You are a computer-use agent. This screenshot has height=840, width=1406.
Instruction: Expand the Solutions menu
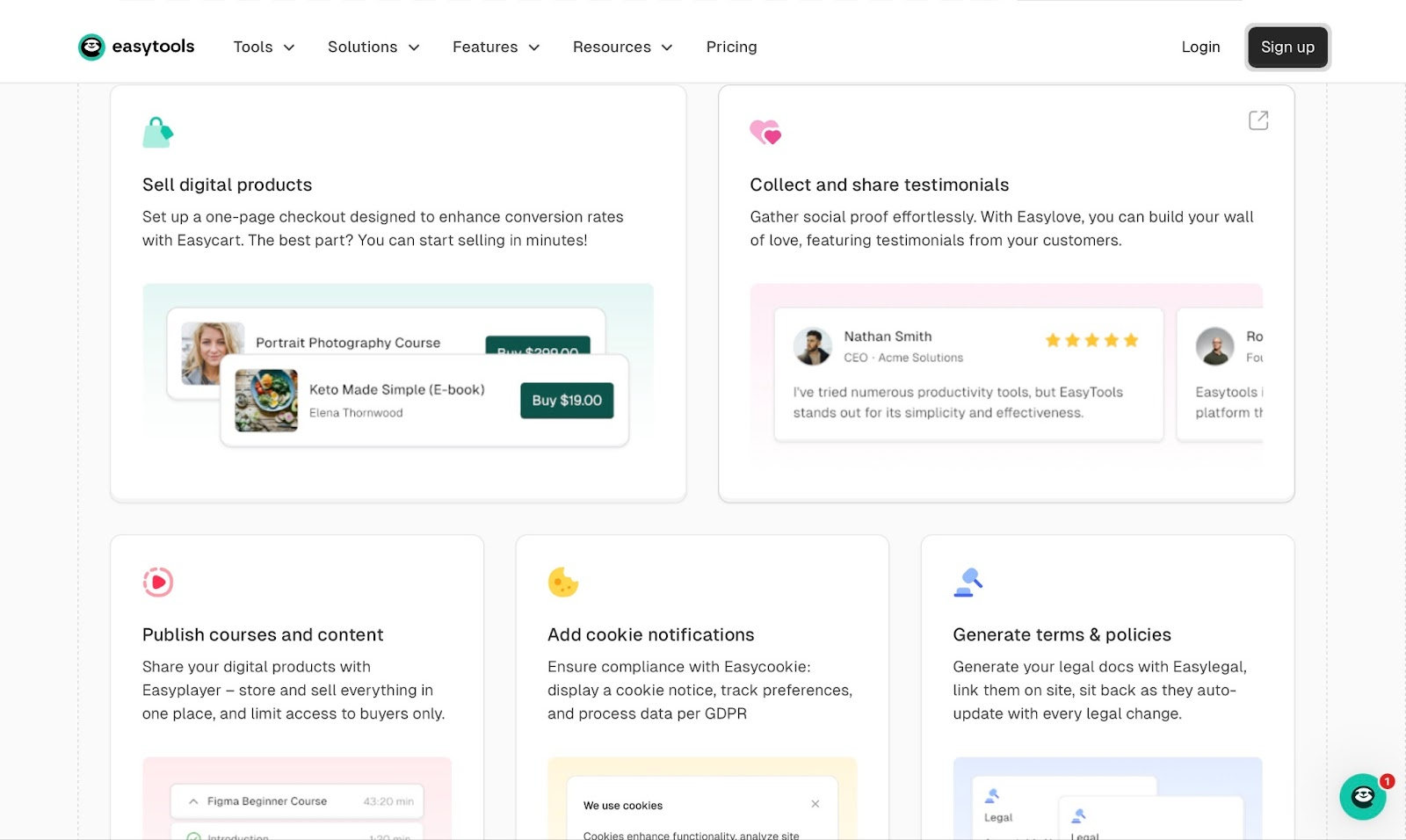pyautogui.click(x=373, y=47)
